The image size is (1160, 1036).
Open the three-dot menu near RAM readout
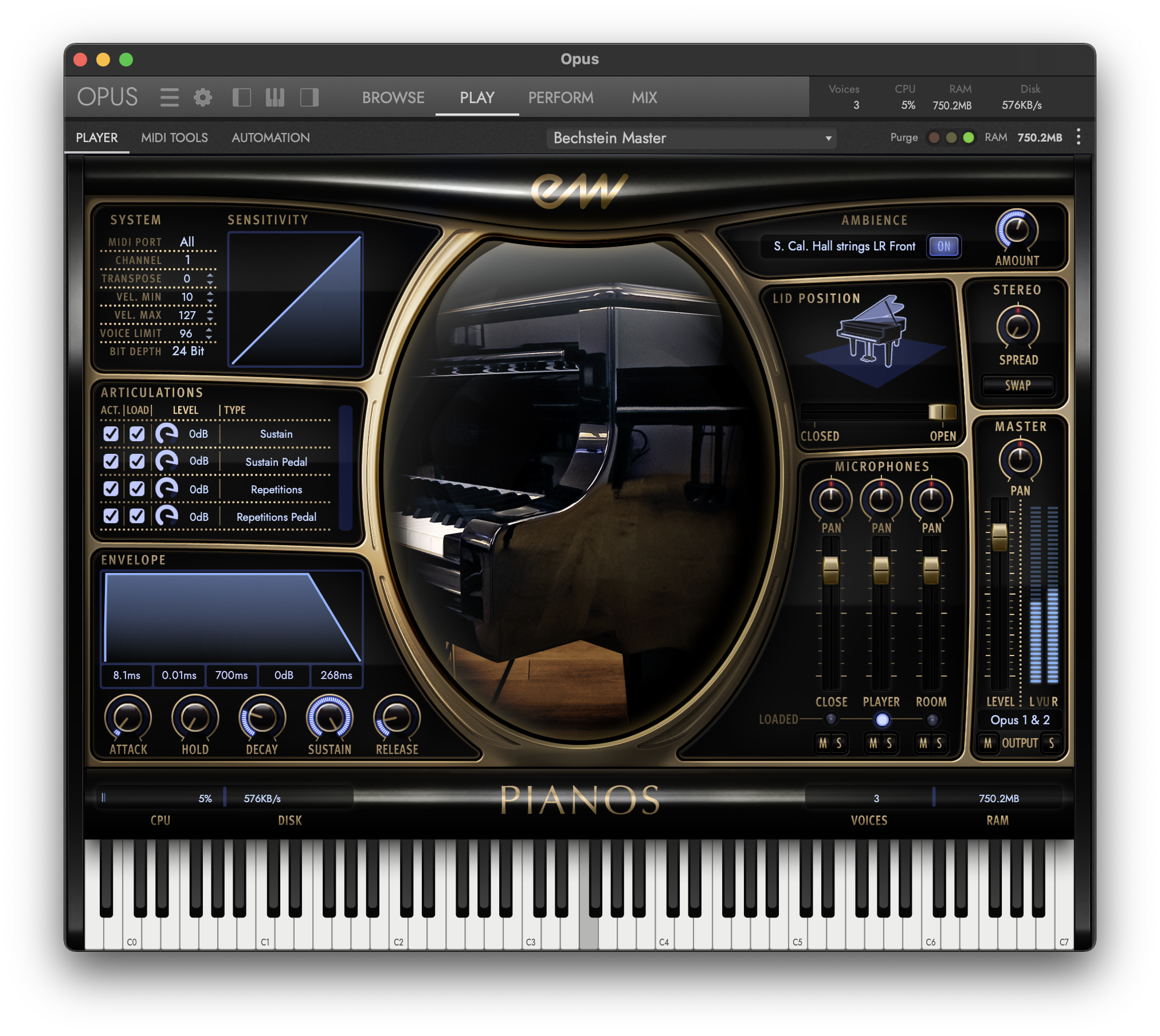[1078, 138]
